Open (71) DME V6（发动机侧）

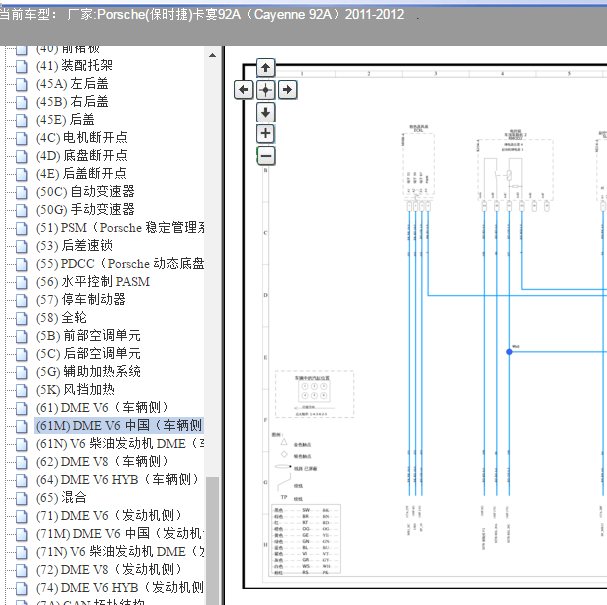click(x=109, y=516)
